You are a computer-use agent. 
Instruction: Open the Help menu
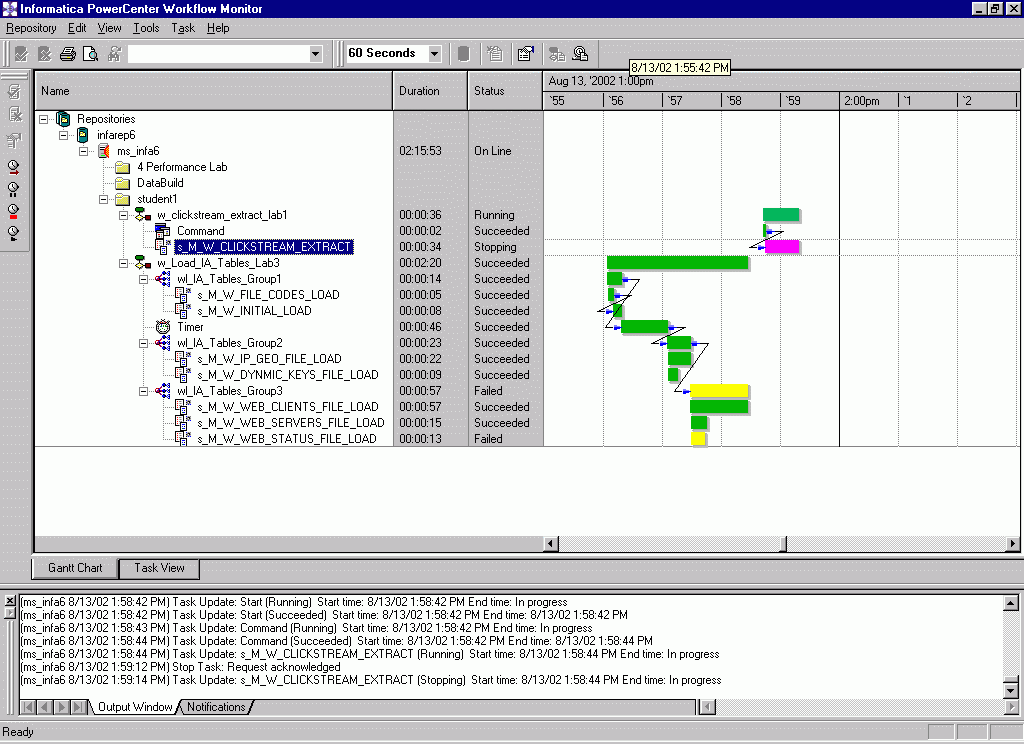(218, 28)
